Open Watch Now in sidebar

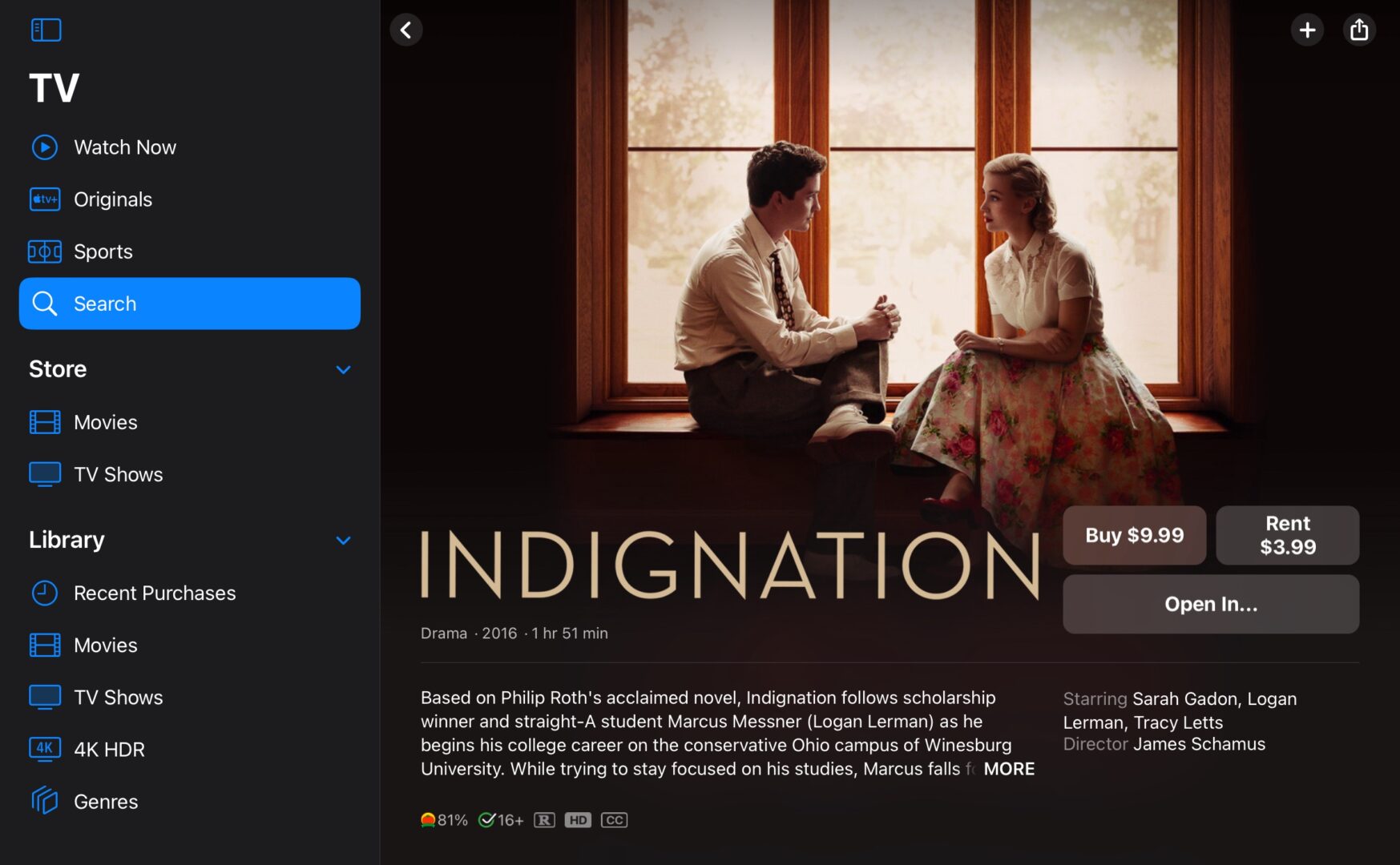tap(124, 147)
